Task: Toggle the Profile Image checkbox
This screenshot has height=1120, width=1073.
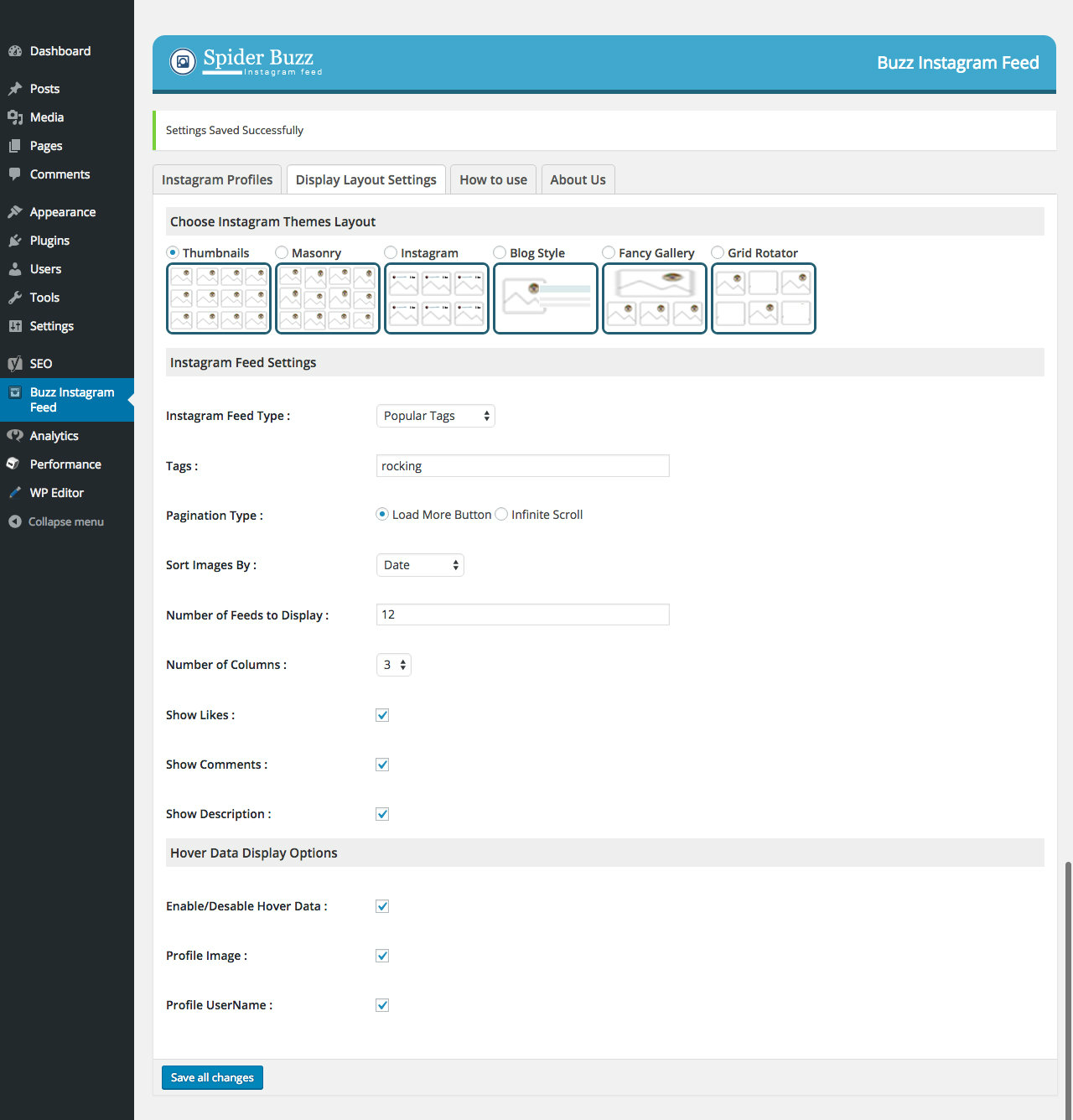Action: (382, 956)
